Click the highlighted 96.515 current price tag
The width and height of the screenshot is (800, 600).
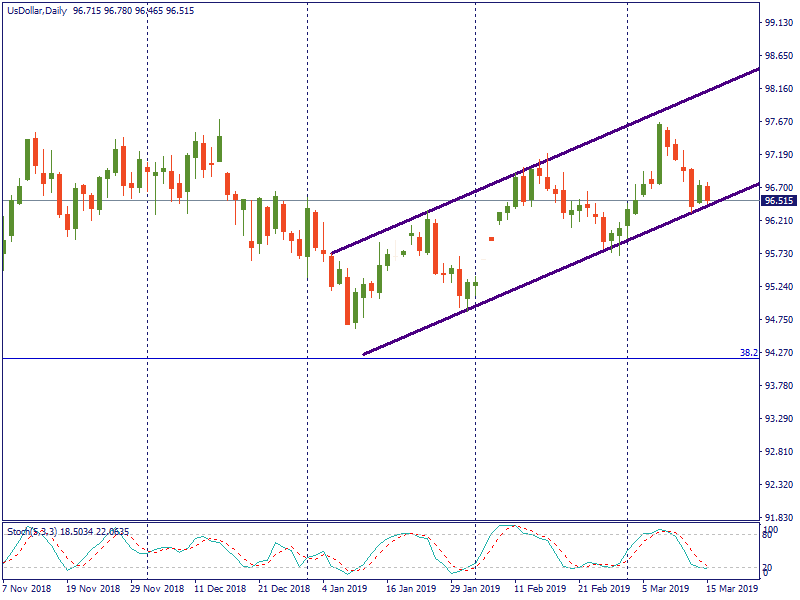(x=779, y=200)
